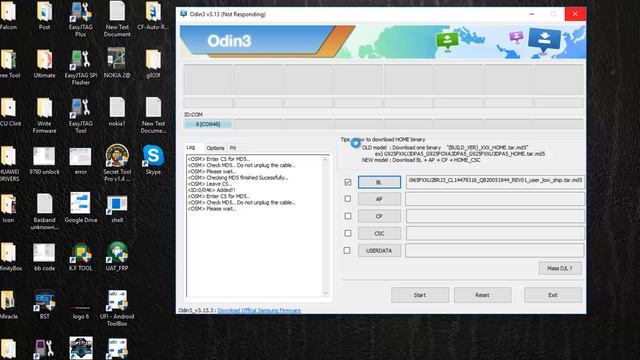Click the 0:[COM46] port box

pyautogui.click(x=208, y=124)
